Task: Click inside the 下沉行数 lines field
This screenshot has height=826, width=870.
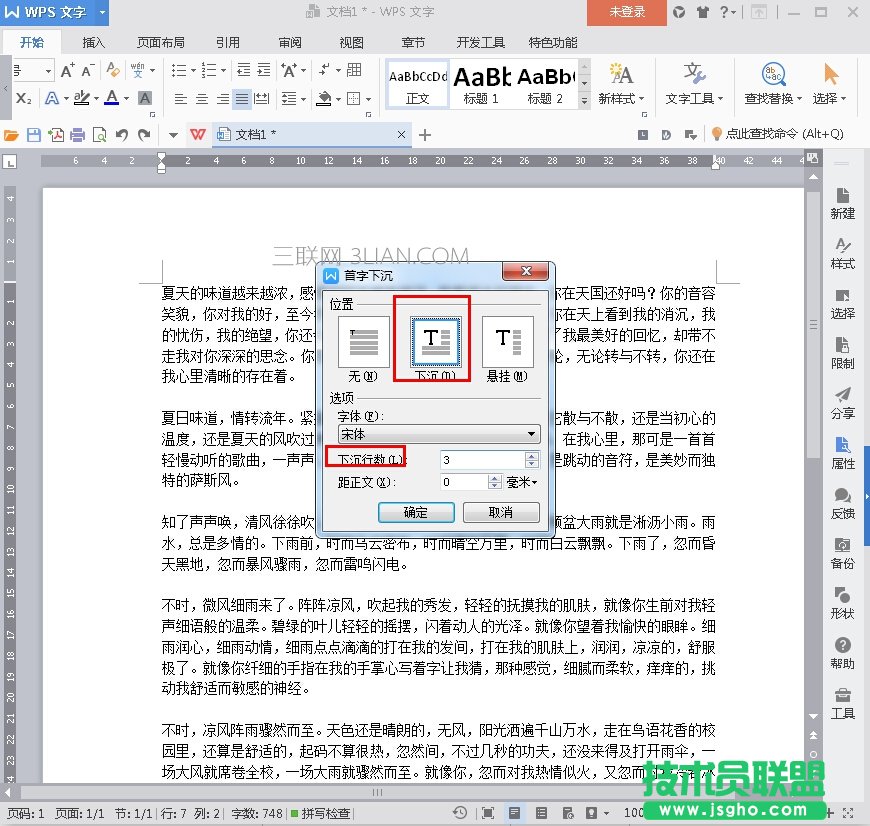Action: 481,459
